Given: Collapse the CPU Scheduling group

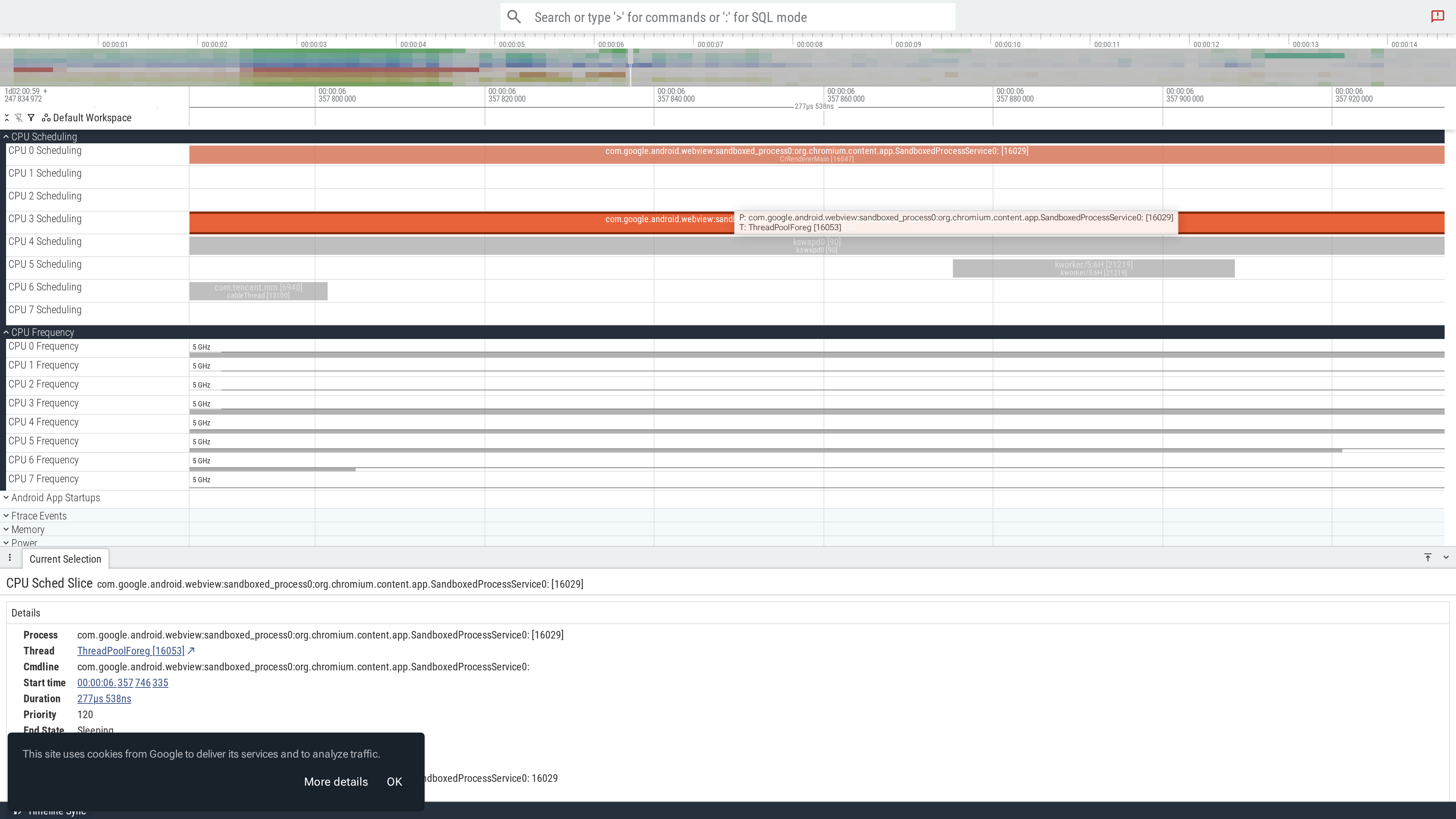Looking at the screenshot, I should tap(6, 137).
